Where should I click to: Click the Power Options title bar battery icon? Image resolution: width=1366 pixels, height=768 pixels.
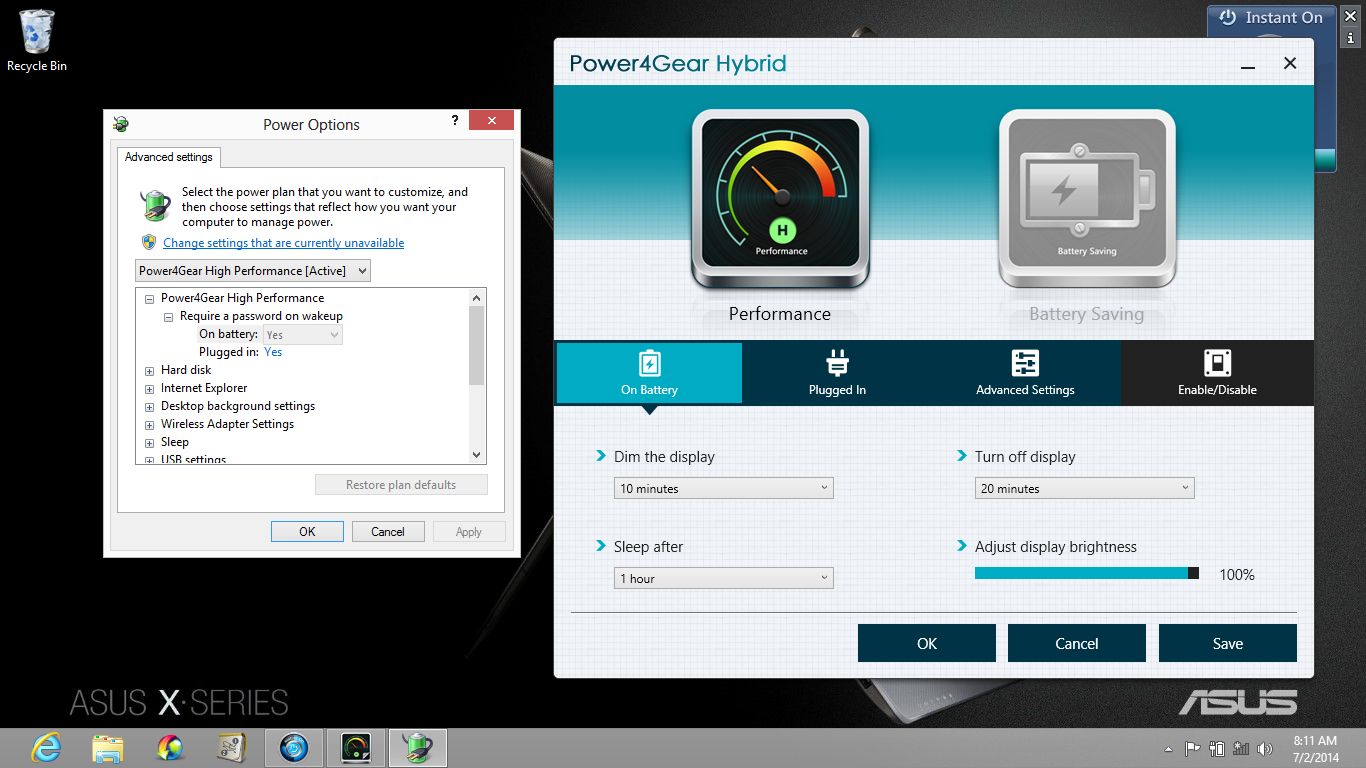click(x=121, y=124)
